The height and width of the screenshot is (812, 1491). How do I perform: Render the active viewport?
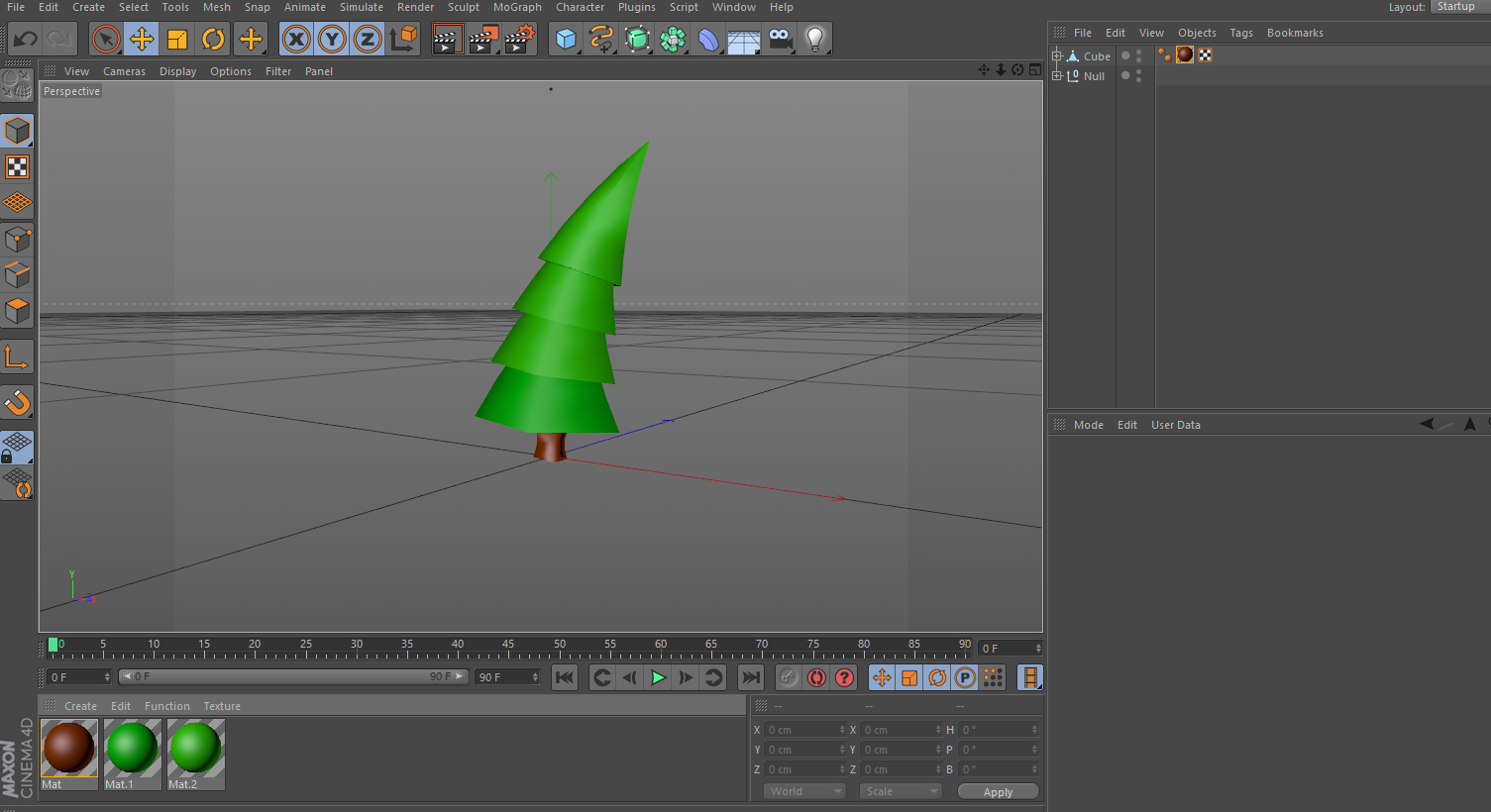tap(447, 39)
